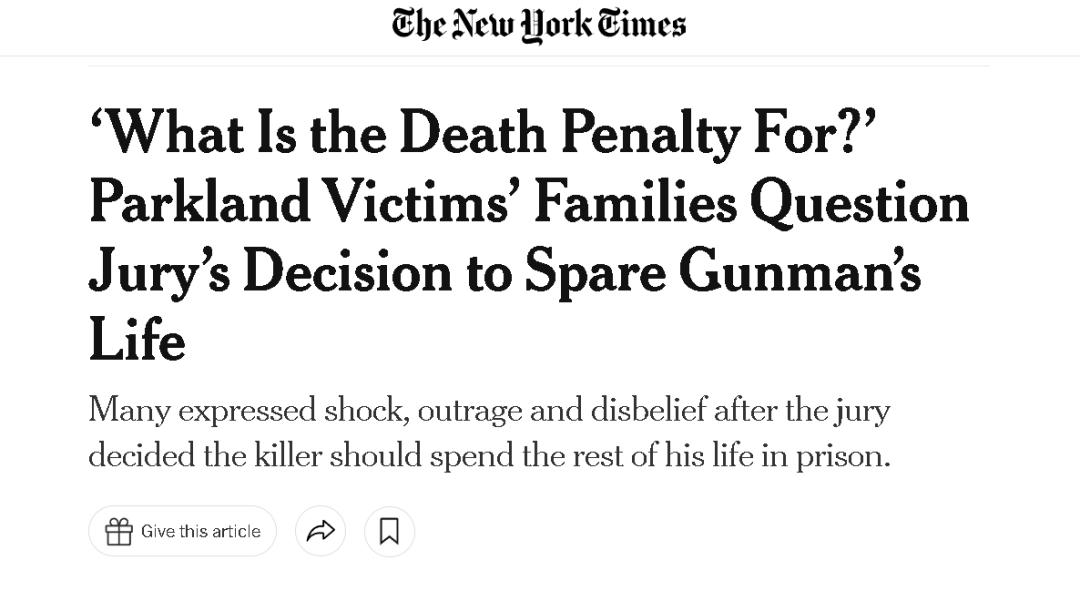The height and width of the screenshot is (591, 1080).
Task: Click the gift box icon
Action: [119, 532]
